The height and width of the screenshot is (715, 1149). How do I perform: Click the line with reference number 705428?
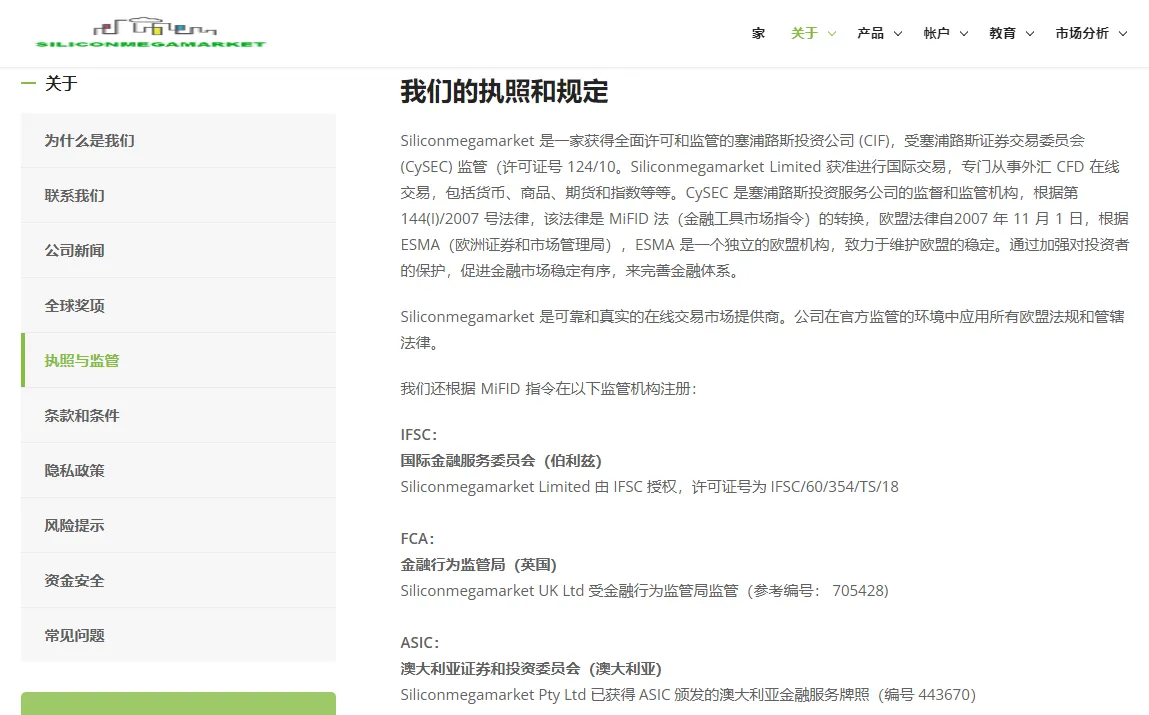click(644, 590)
